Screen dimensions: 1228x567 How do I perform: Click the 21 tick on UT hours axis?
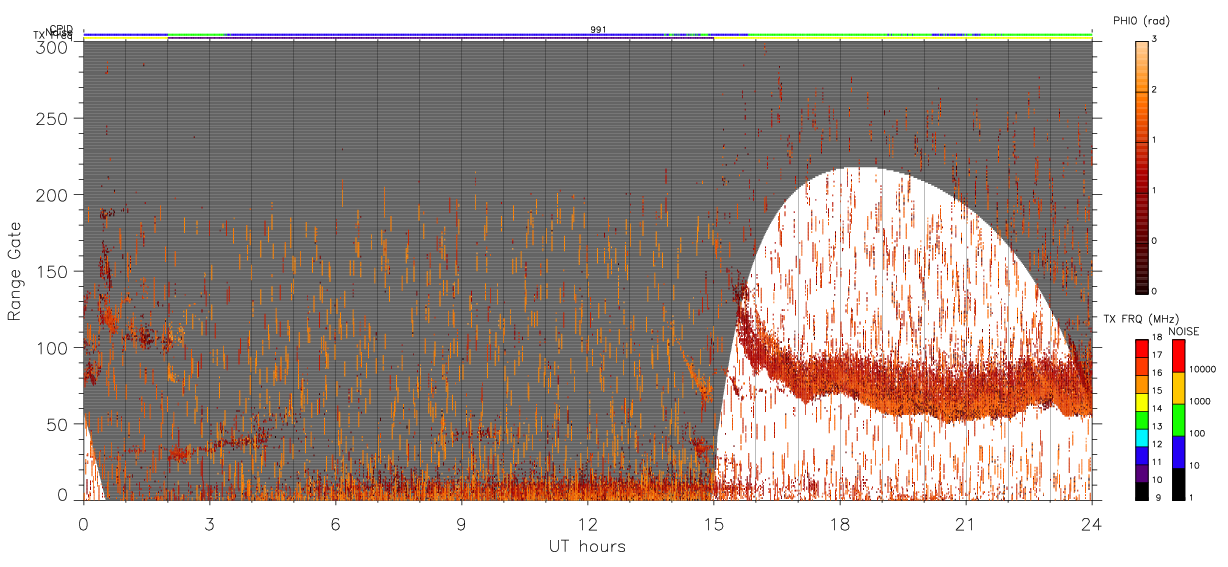966,523
